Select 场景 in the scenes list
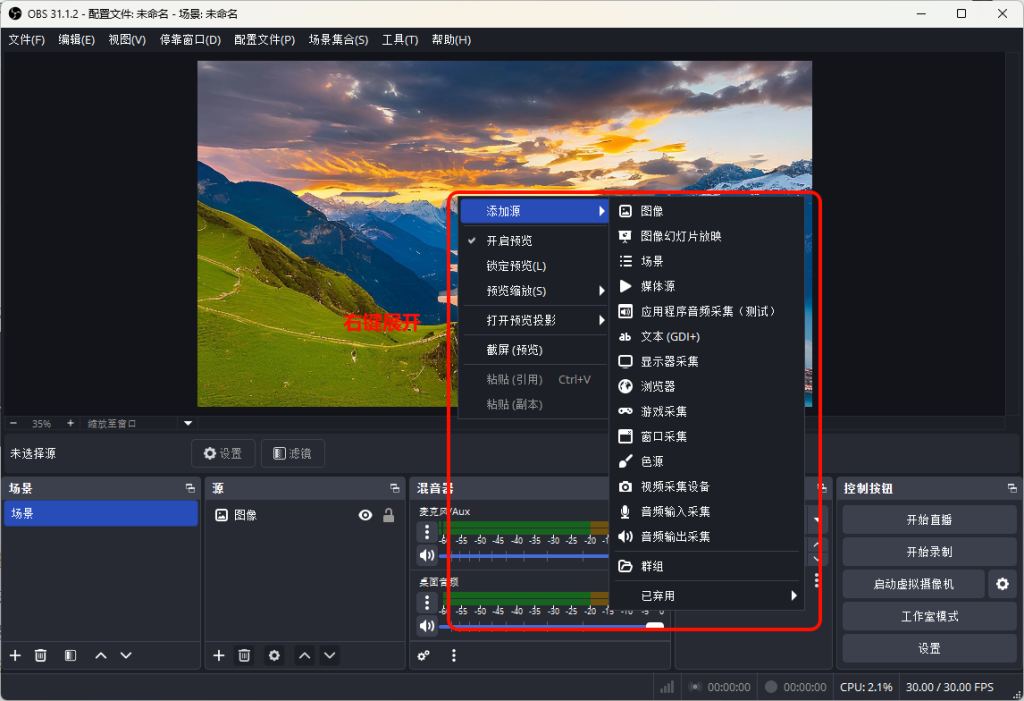This screenshot has height=701, width=1024. (x=100, y=512)
